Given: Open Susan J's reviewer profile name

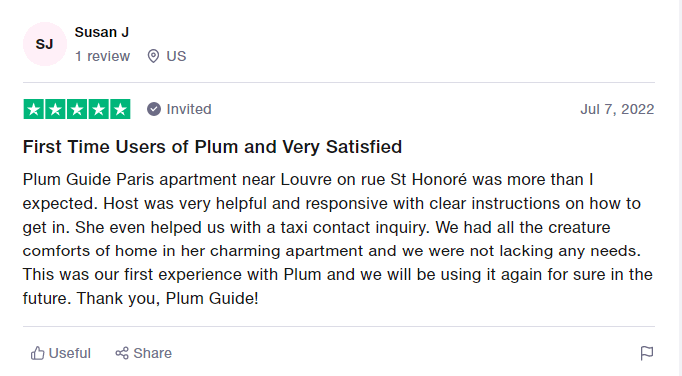Looking at the screenshot, I should [102, 32].
